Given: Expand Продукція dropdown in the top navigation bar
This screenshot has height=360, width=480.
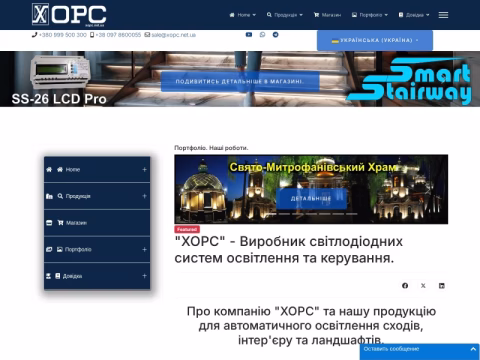Looking at the screenshot, I should tap(285, 15).
